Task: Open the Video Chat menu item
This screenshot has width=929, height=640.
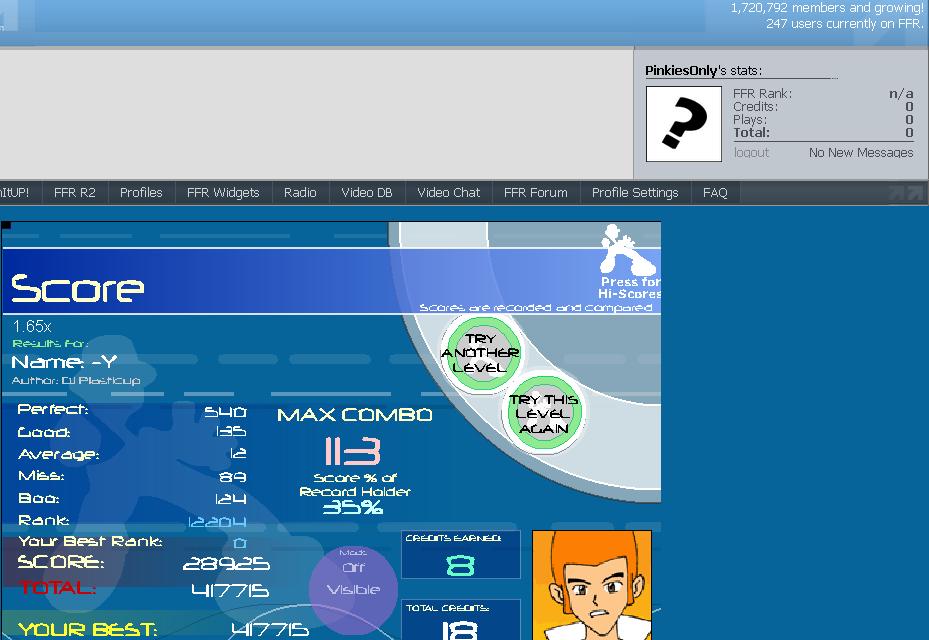Action: (449, 193)
